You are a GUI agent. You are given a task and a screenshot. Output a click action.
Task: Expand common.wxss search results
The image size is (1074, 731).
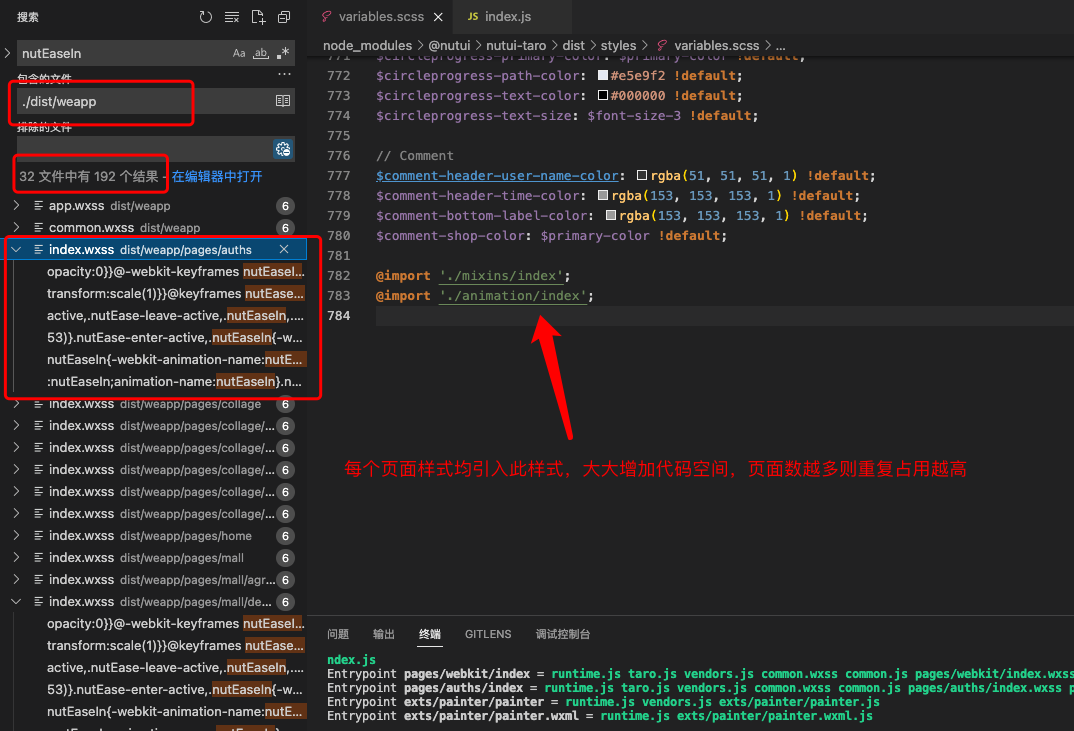[16, 227]
